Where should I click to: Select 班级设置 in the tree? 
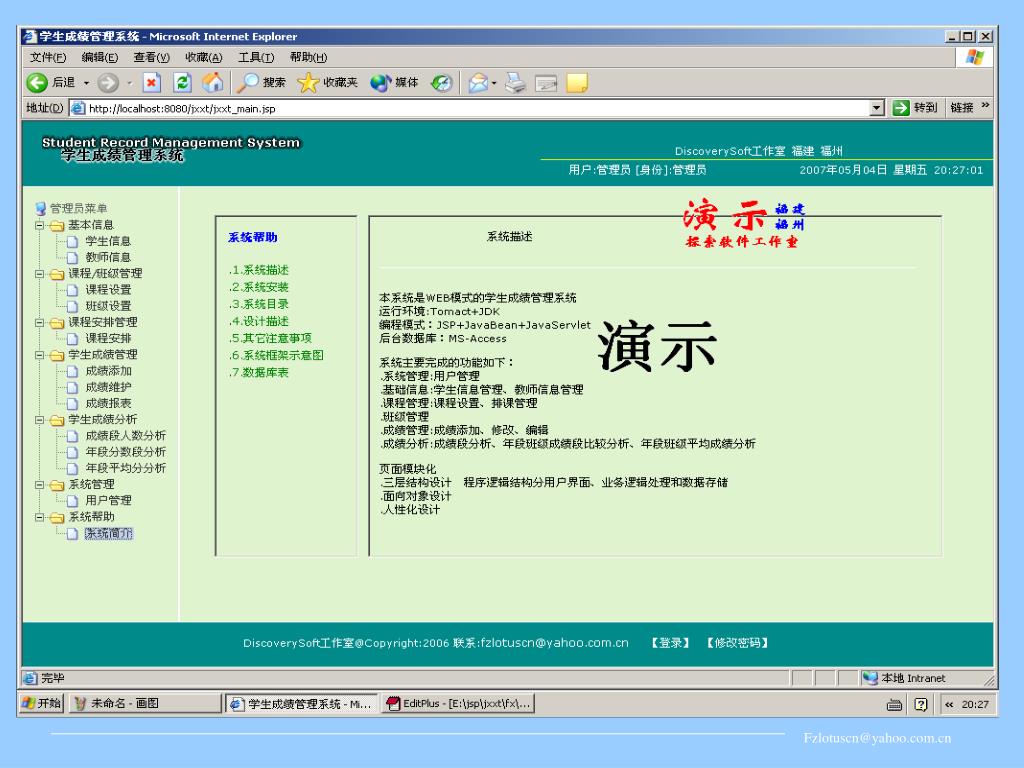tap(108, 306)
